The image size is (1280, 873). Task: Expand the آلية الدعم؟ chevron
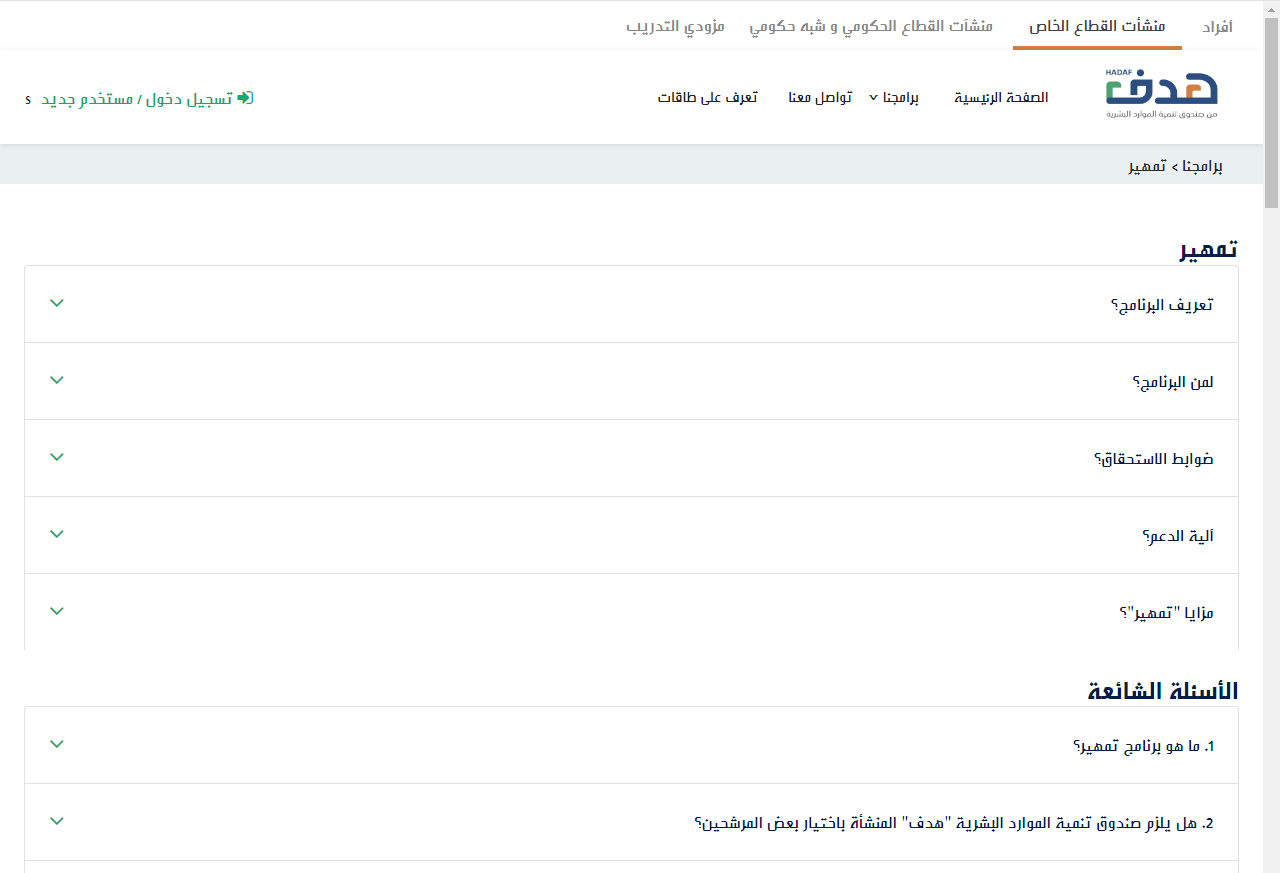pos(57,534)
